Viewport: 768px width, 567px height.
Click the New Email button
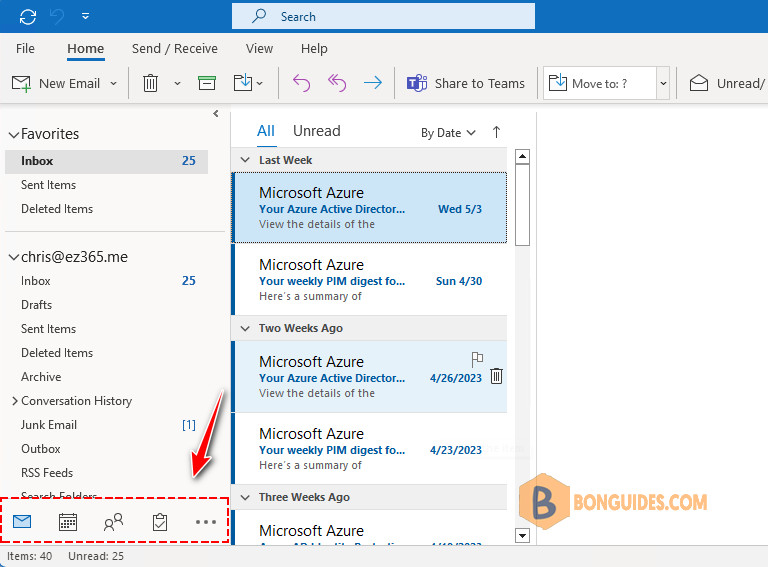[x=55, y=84]
